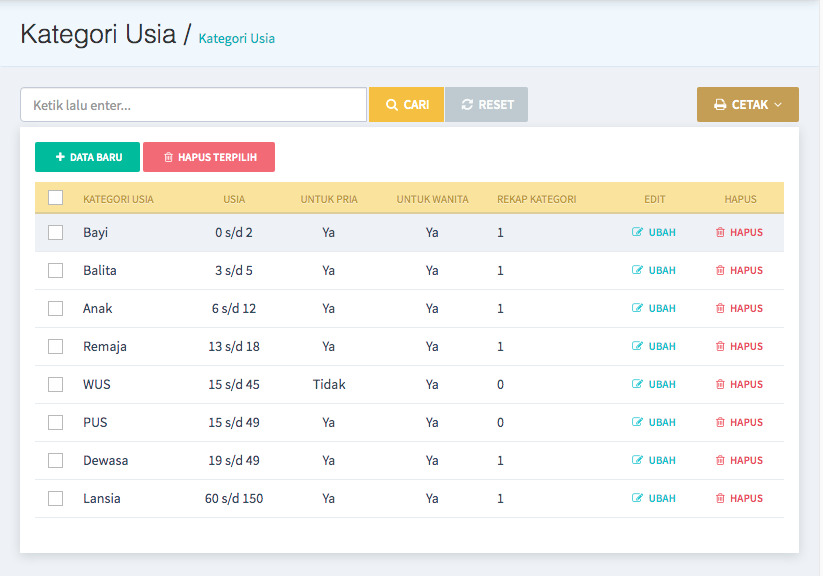823x576 pixels.
Task: Click the Usia column header
Action: coord(234,199)
